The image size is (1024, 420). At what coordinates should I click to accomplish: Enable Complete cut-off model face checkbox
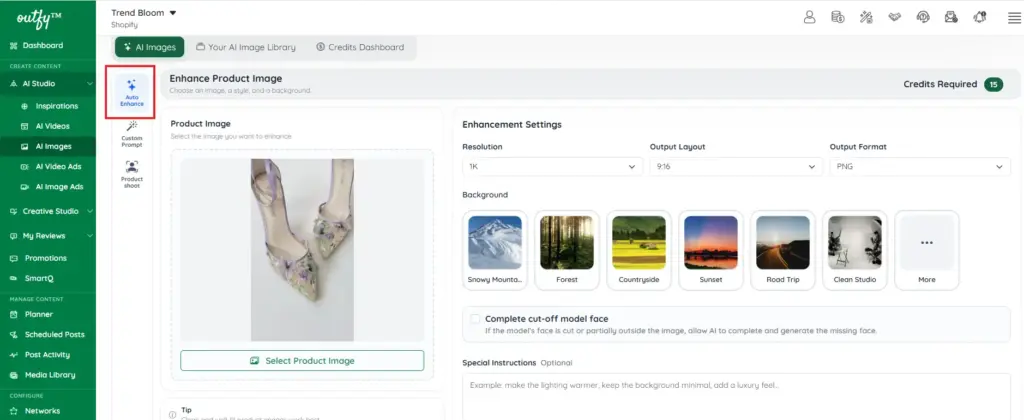tap(475, 319)
